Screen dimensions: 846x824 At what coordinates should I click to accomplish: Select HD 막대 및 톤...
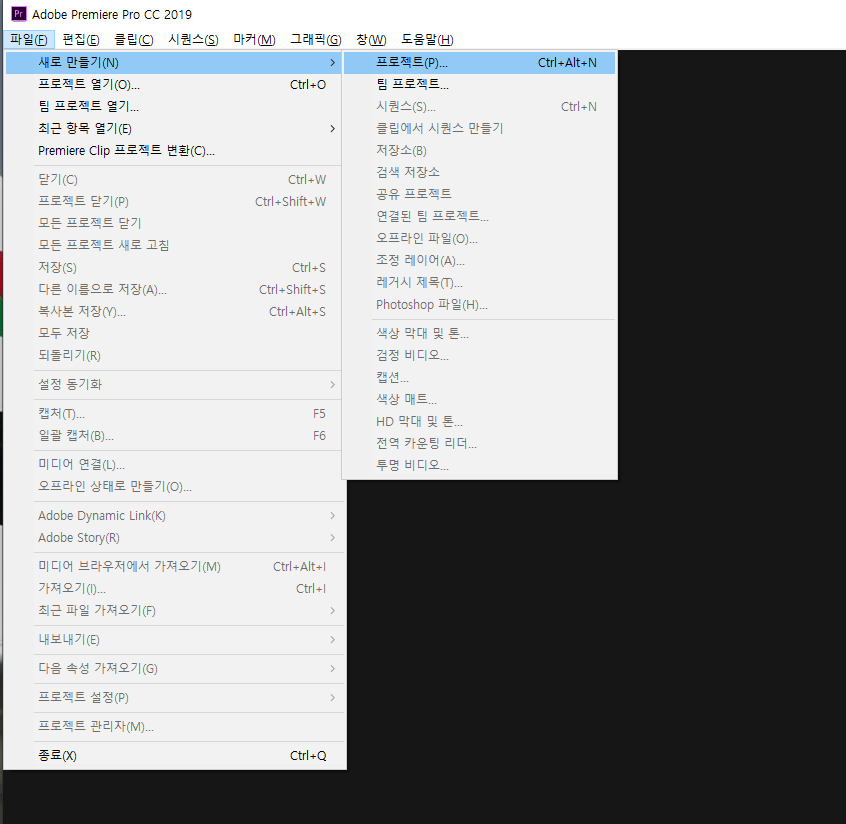tap(480, 421)
